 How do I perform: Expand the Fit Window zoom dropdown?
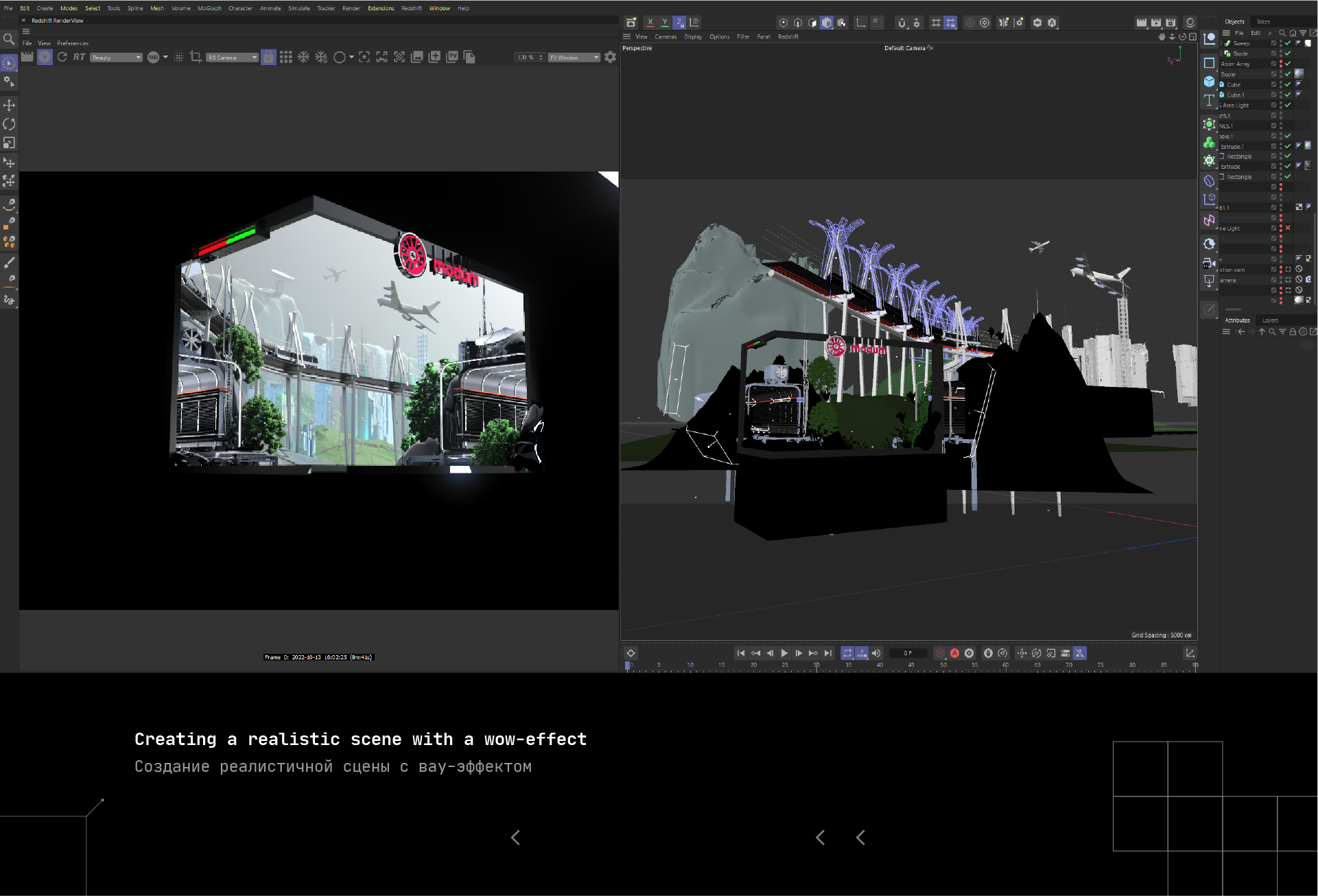(574, 58)
